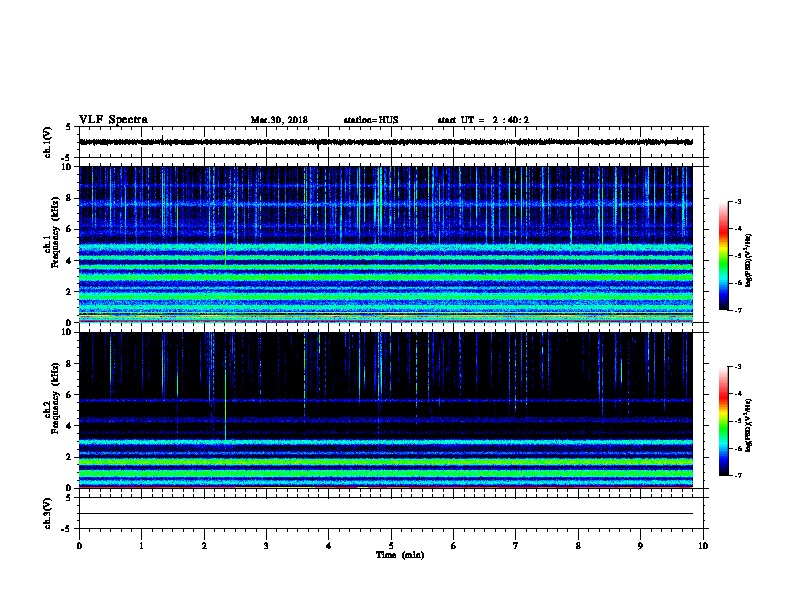Click the flat ch.3 voltage line
The height and width of the screenshot is (612, 792).
(x=386, y=514)
